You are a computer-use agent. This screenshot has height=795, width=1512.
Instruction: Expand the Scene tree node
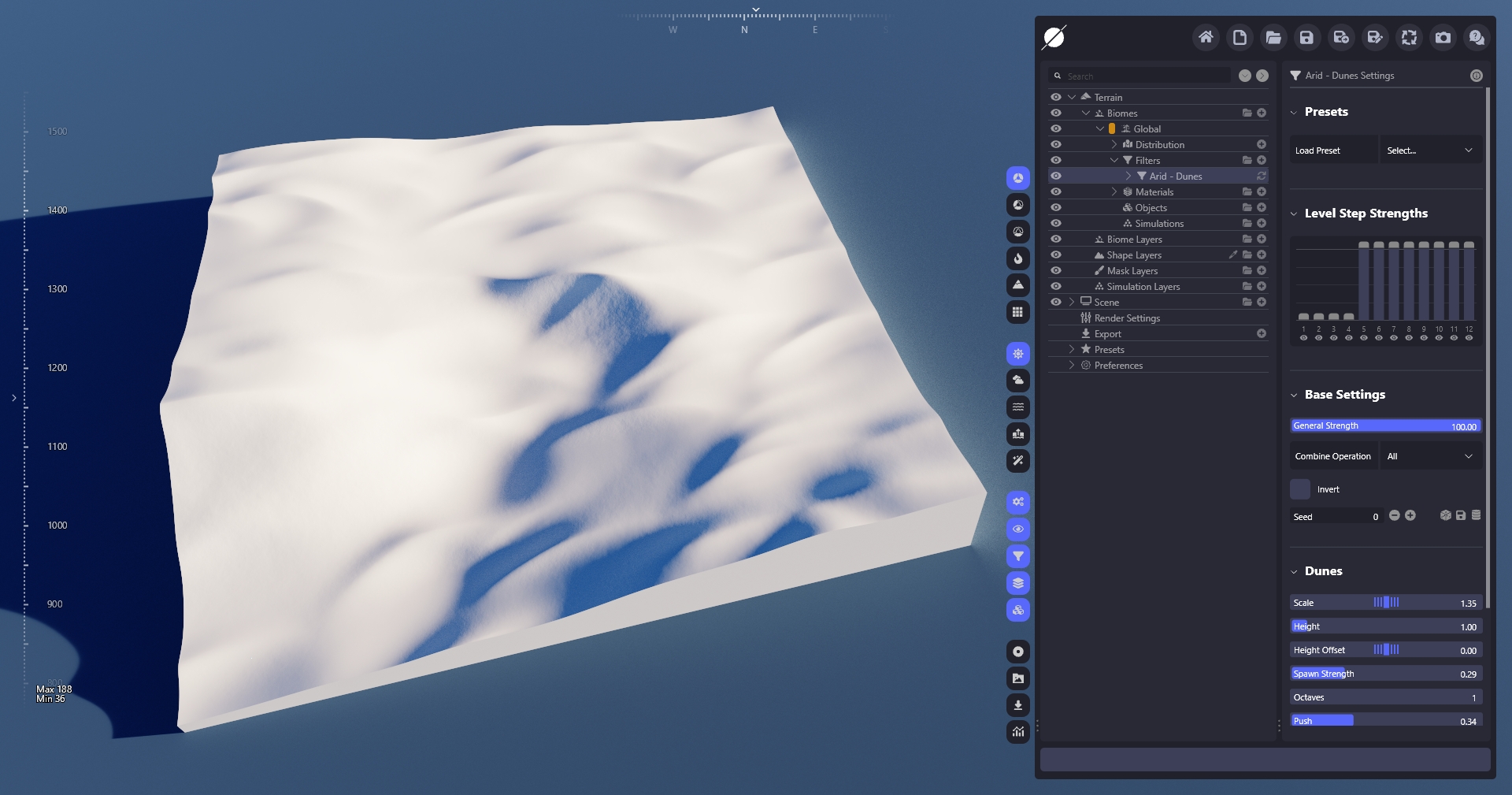(x=1072, y=303)
